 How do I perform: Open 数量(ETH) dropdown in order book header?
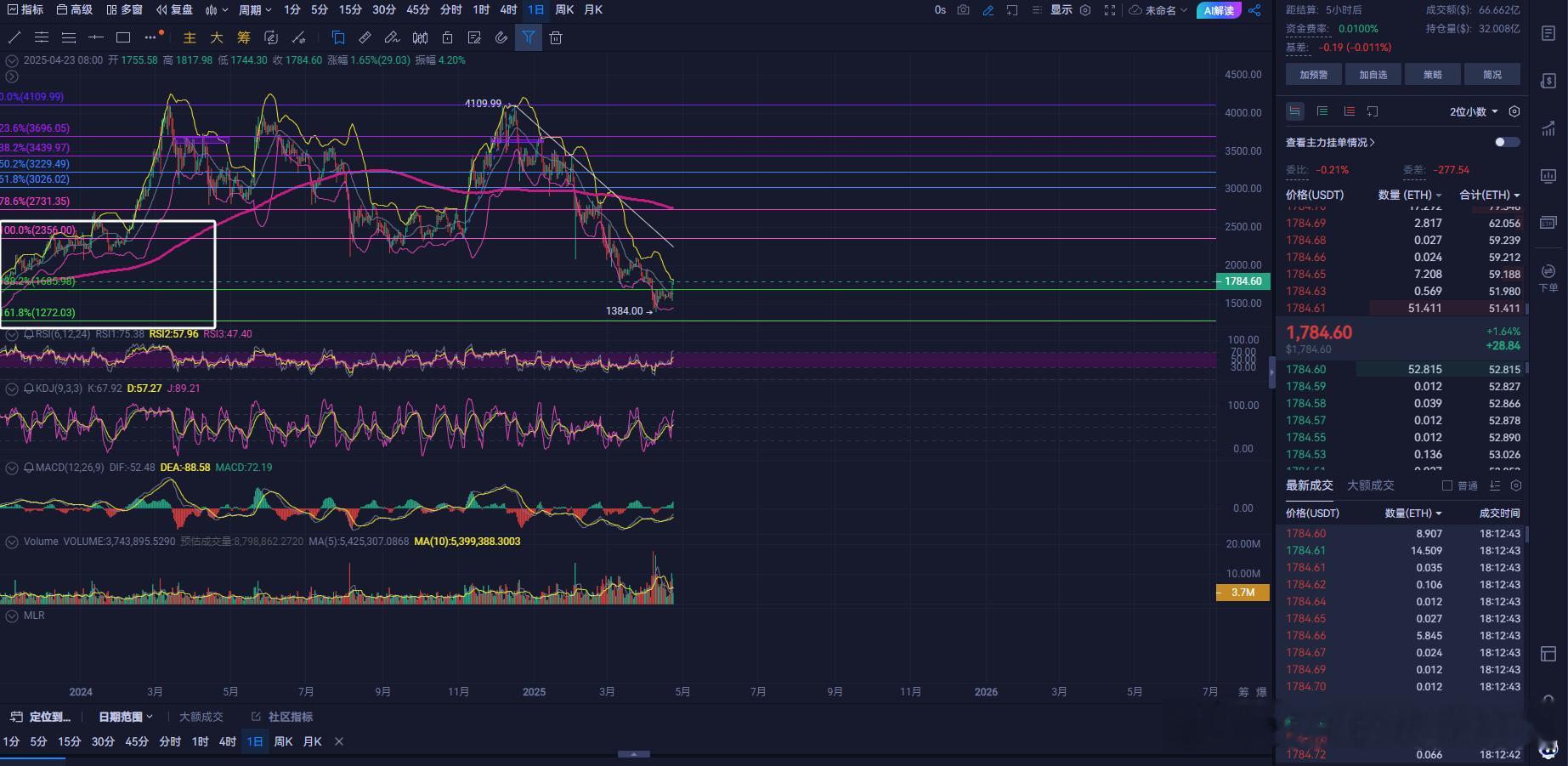(1410, 195)
